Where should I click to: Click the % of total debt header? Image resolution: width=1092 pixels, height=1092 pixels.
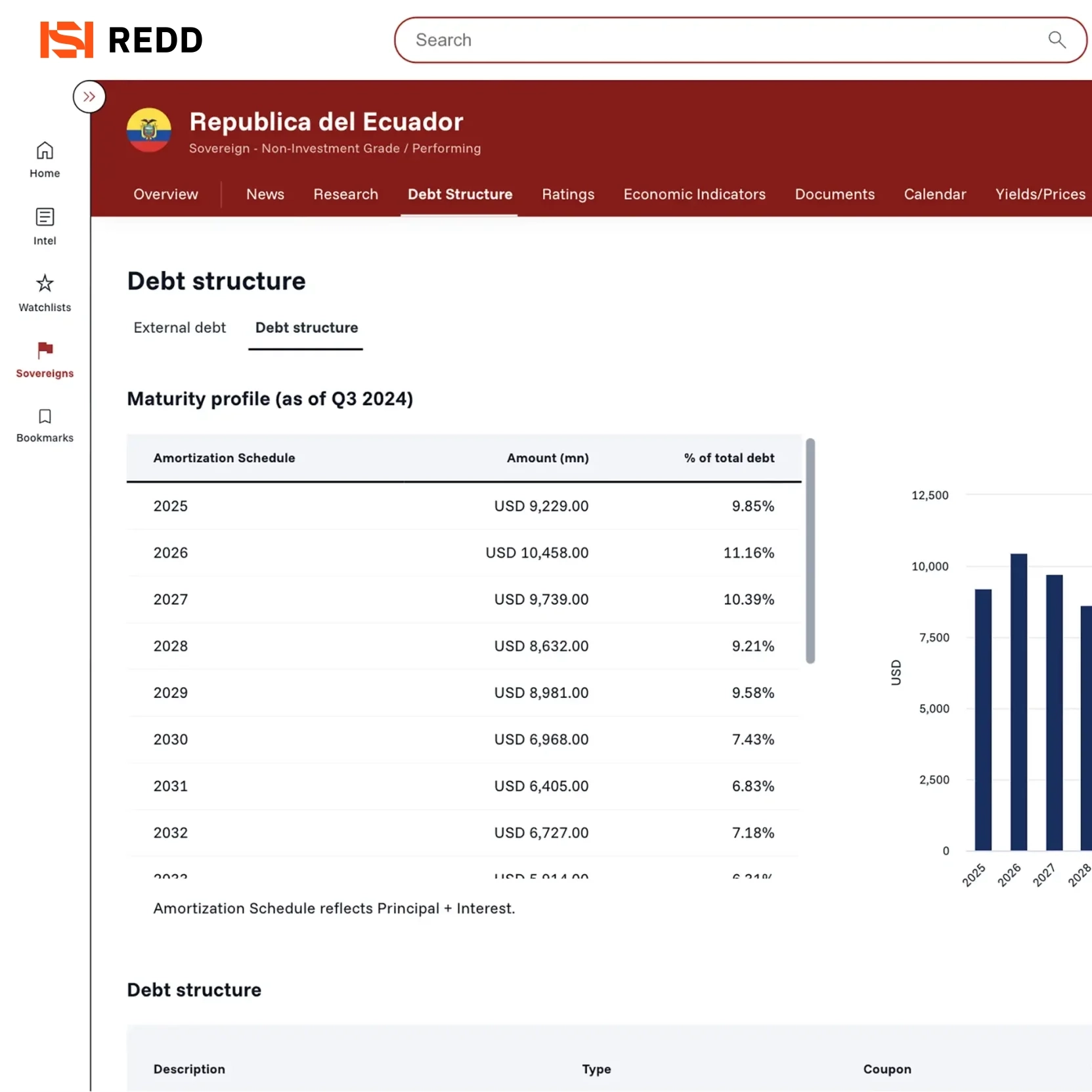point(729,458)
